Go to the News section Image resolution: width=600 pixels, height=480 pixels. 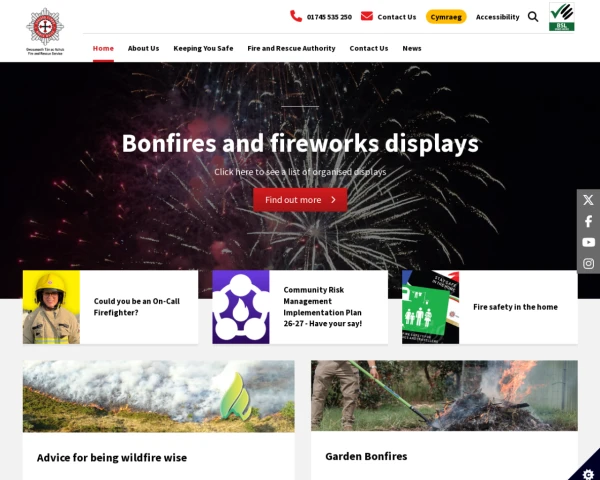[412, 48]
